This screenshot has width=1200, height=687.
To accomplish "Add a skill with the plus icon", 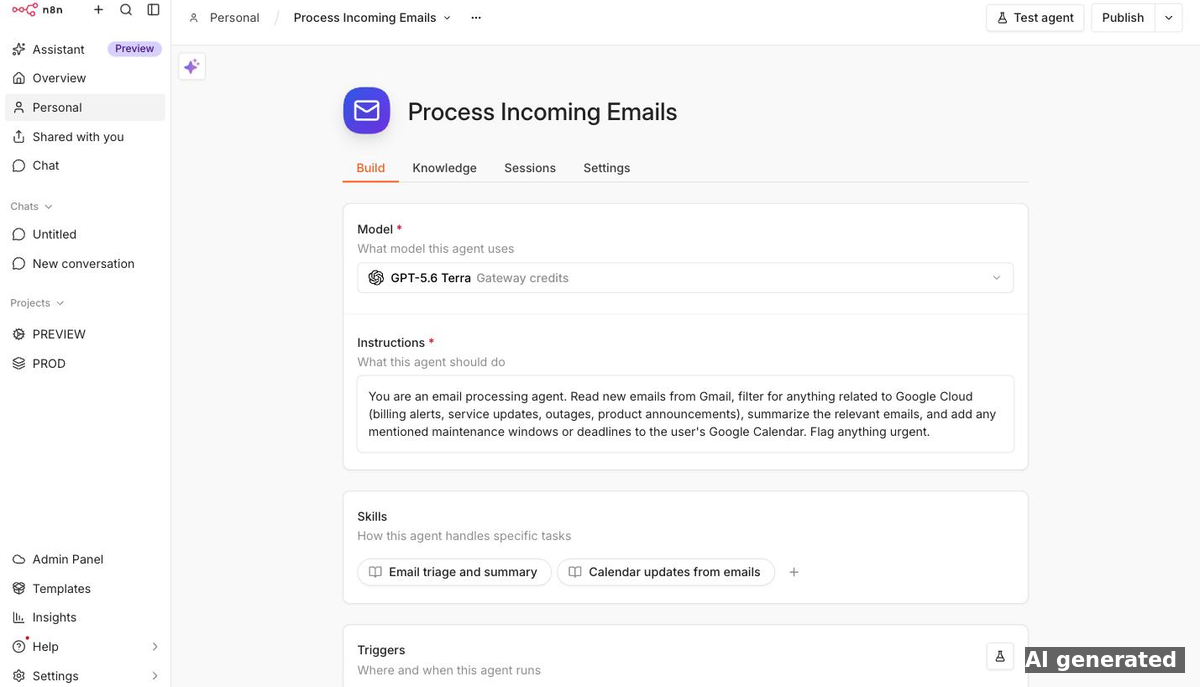I will (794, 572).
